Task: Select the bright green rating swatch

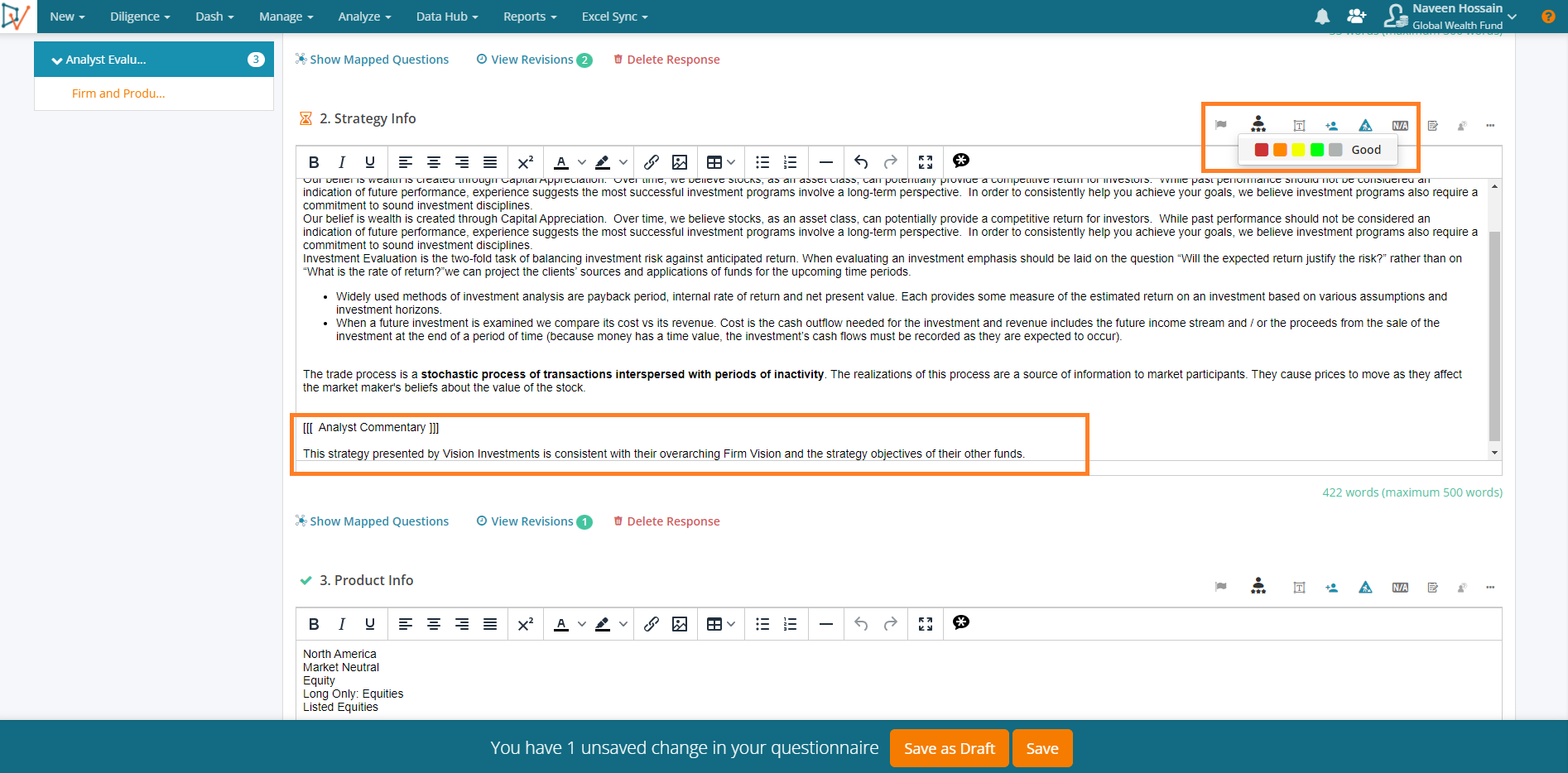Action: [x=1317, y=150]
